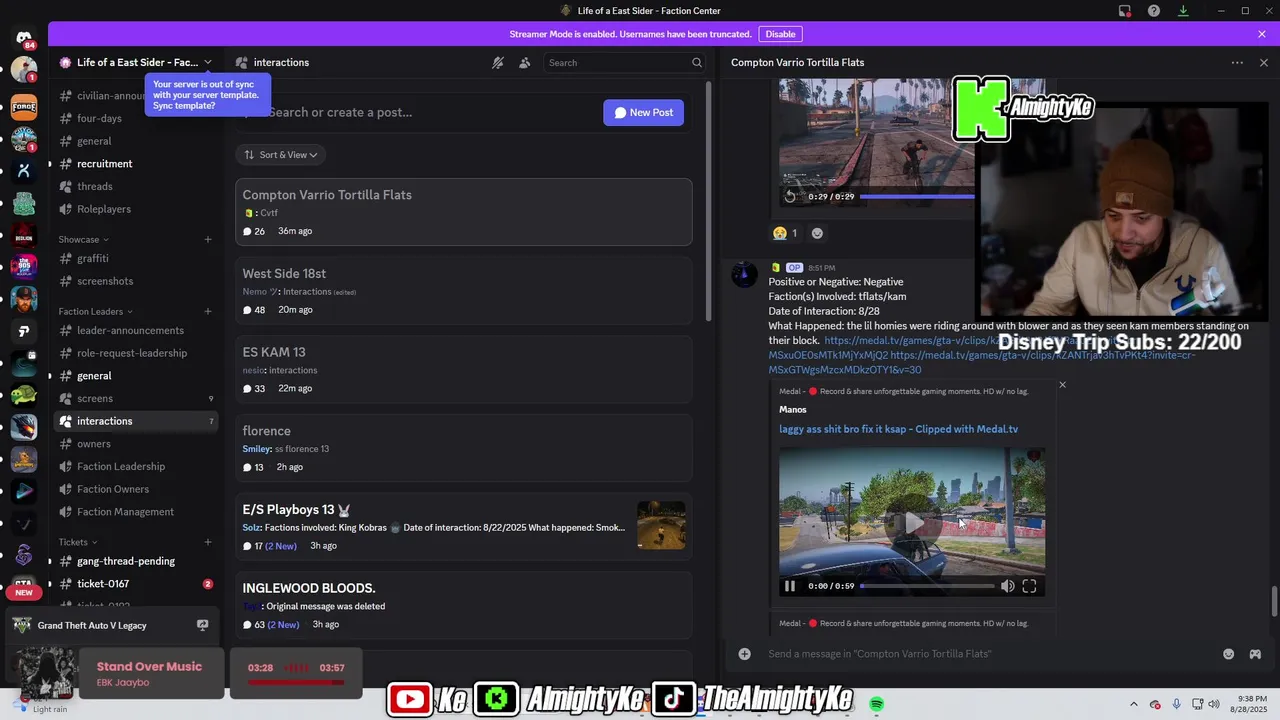Screen dimensions: 1280x720
Task: Open more options for Compton Varrio thread
Action: coord(1237,62)
